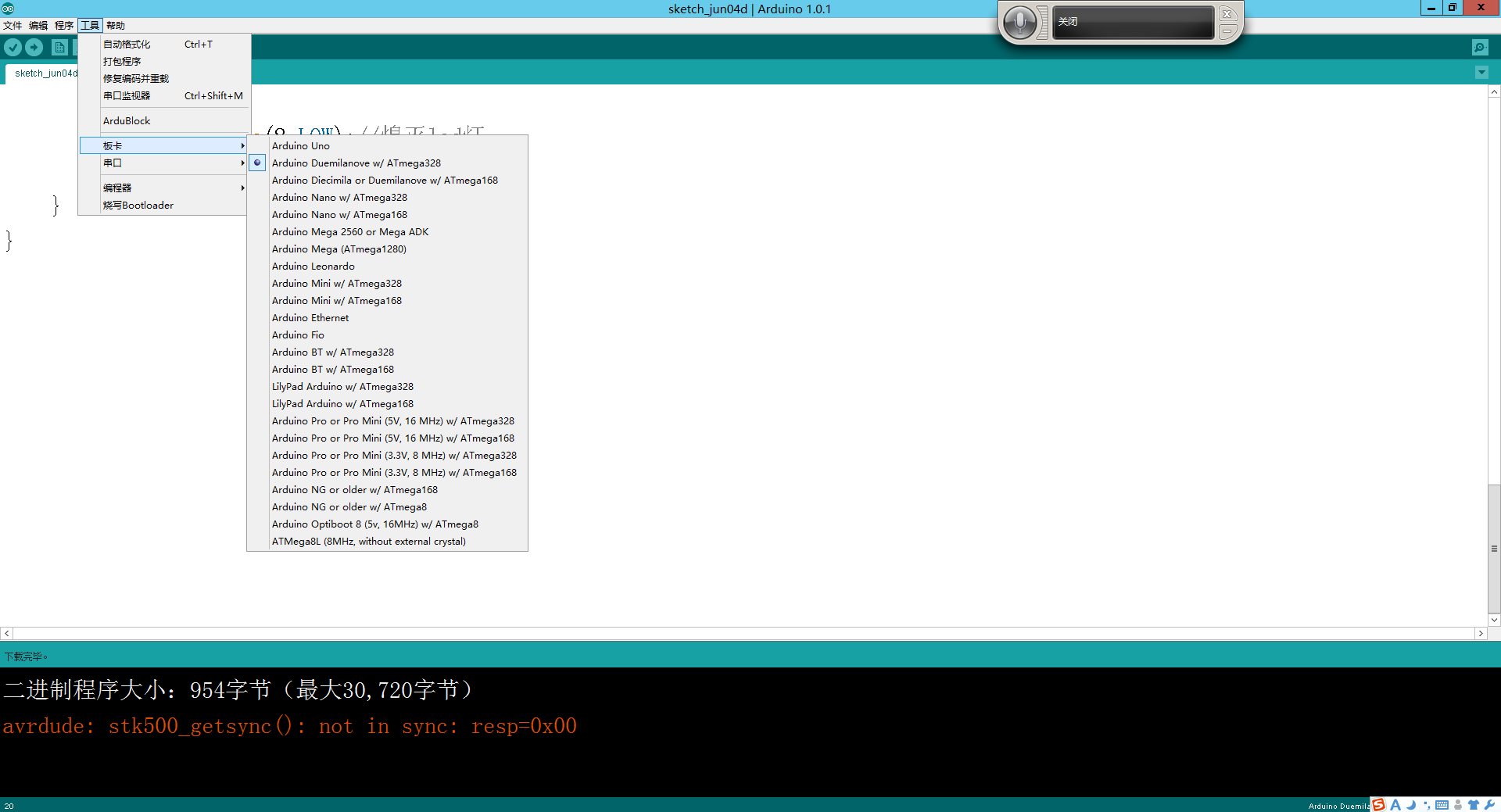The width and height of the screenshot is (1501, 812).
Task: Click the keyboard icon in the IME bar
Action: [1442, 805]
